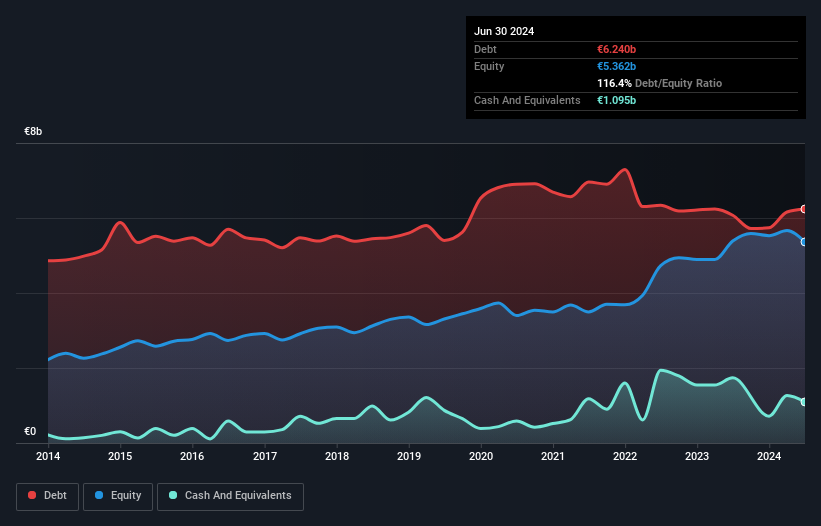Click the teal Cash legend dot
Viewport: 821px width, 526px height.
[x=173, y=495]
